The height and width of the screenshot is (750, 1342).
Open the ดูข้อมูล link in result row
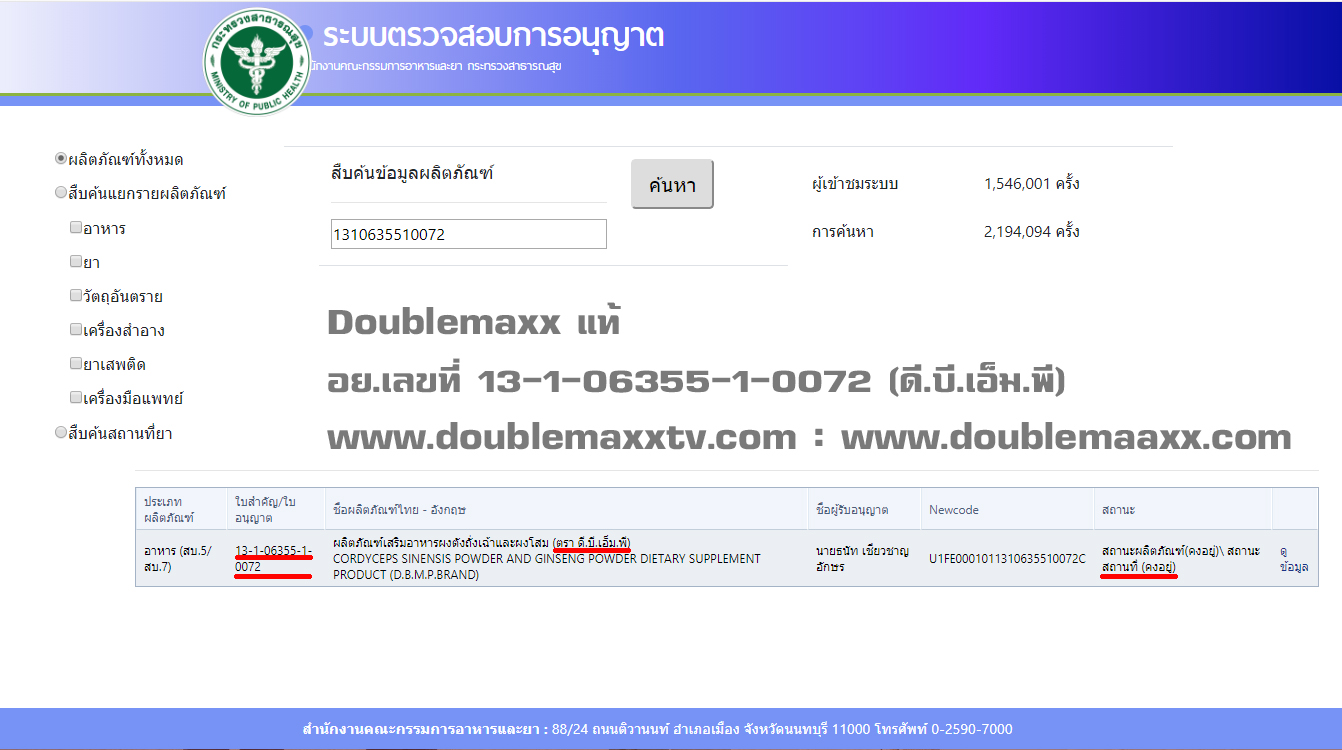coord(1294,558)
